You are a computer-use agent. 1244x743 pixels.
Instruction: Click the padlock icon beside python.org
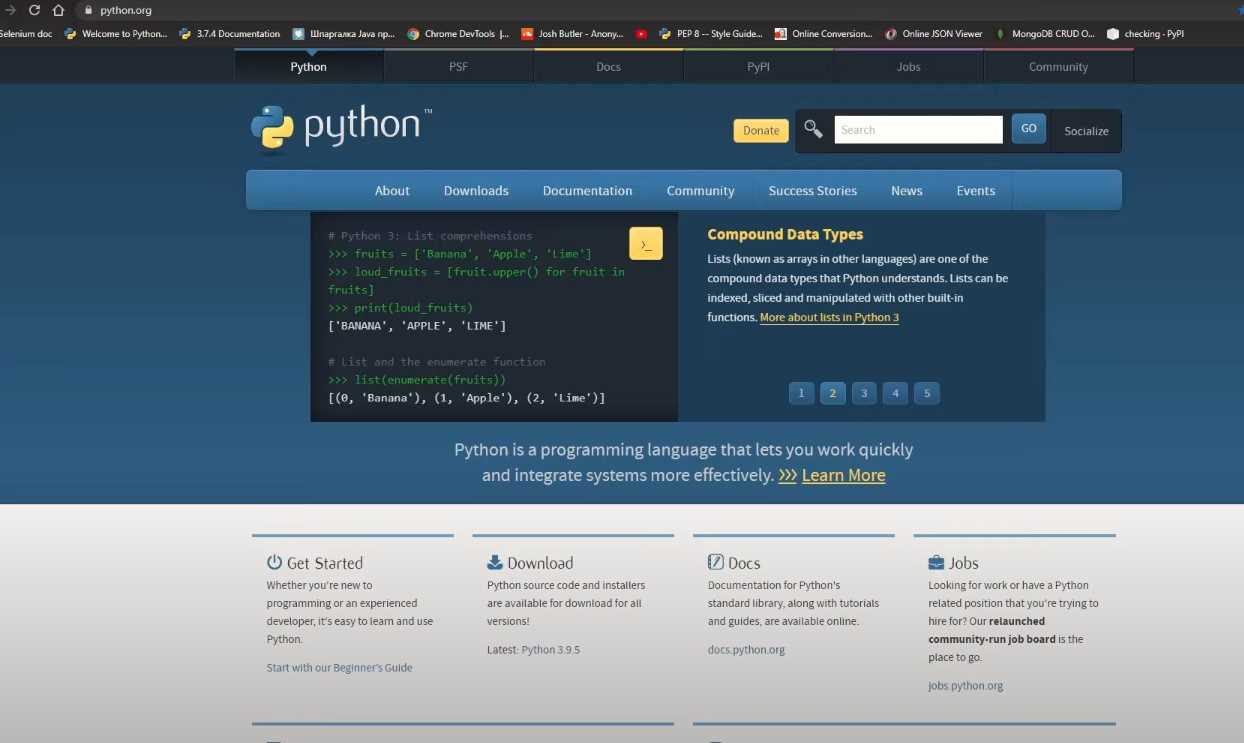(x=89, y=10)
